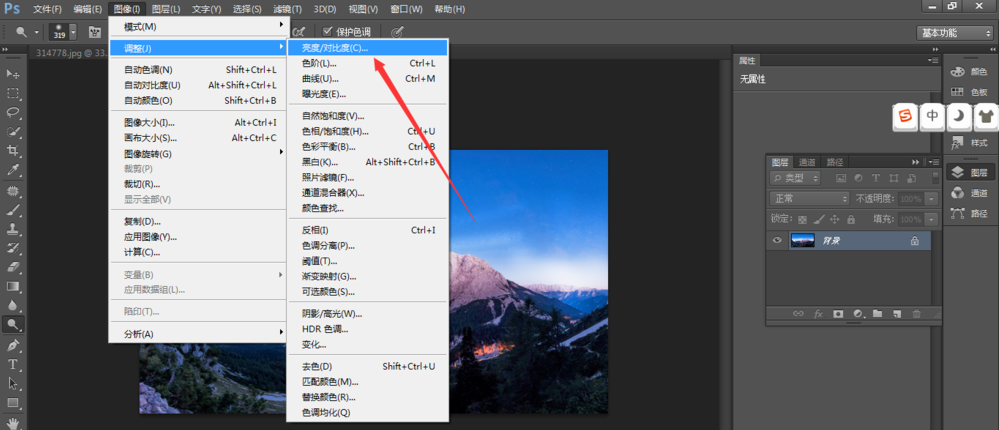Toggle lock transparent pixels
The width and height of the screenshot is (999, 430).
pos(802,219)
